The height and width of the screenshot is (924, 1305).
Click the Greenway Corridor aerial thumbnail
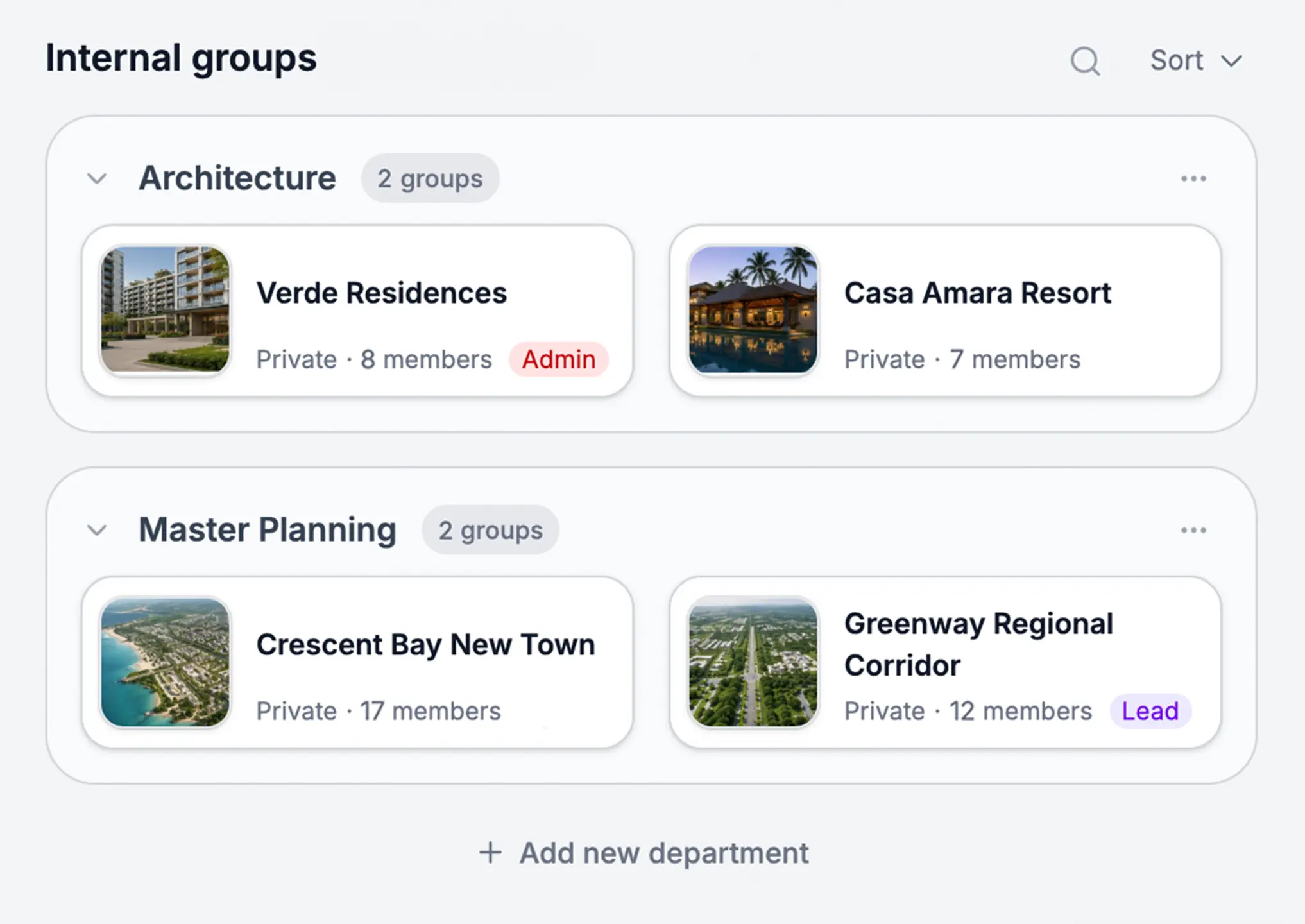point(753,662)
